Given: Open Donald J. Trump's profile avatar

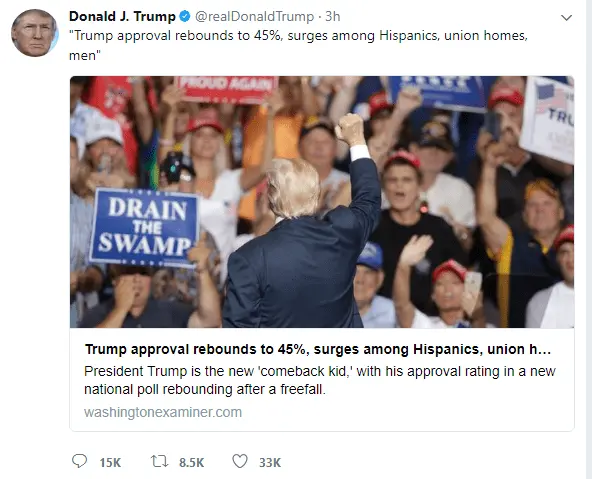Looking at the screenshot, I should pyautogui.click(x=34, y=33).
